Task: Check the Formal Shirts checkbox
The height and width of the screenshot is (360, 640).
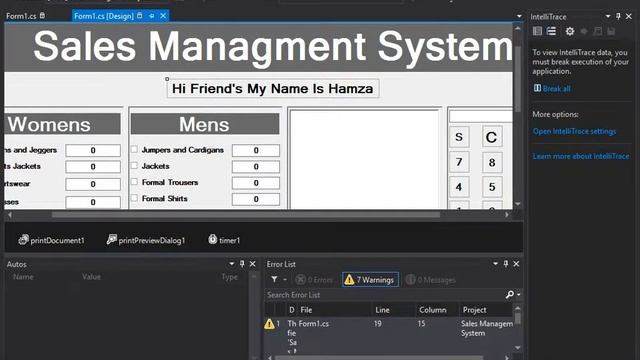Action: 134,198
